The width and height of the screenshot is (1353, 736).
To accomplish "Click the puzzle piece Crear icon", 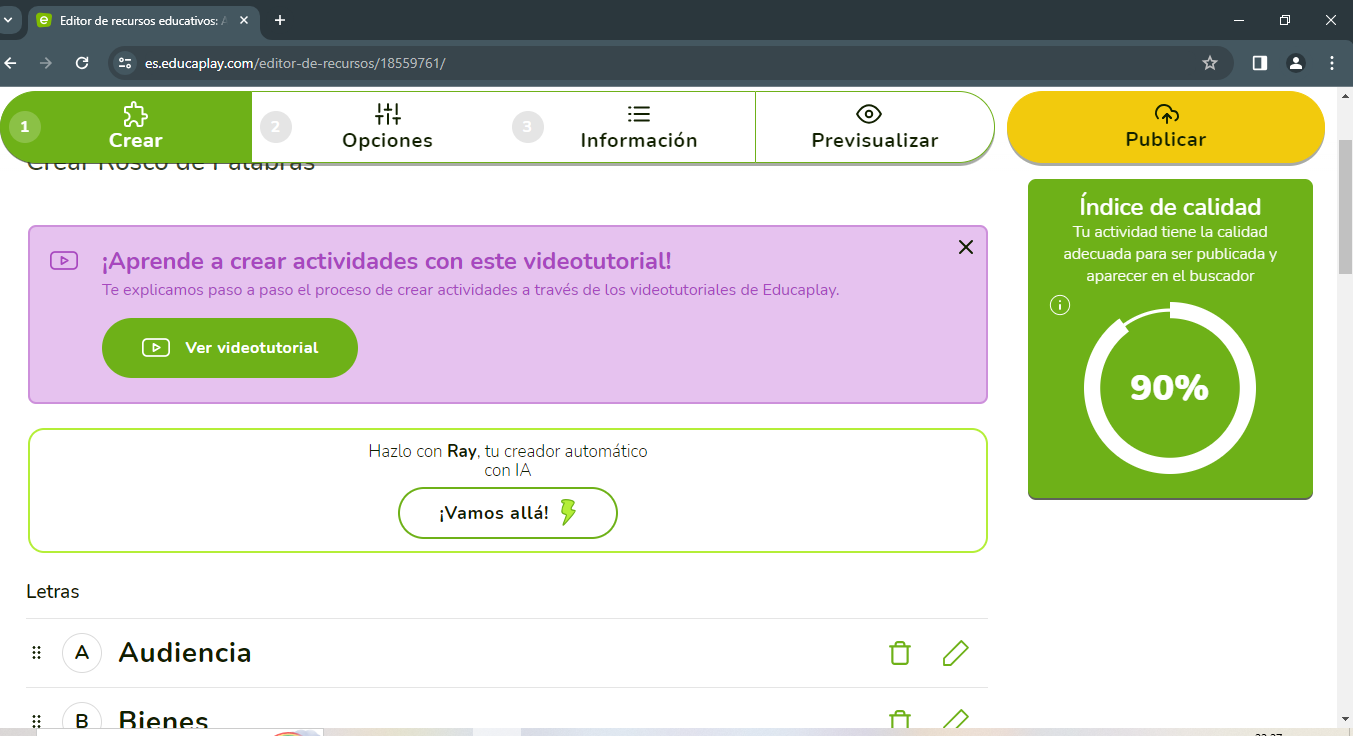I will tap(135, 114).
